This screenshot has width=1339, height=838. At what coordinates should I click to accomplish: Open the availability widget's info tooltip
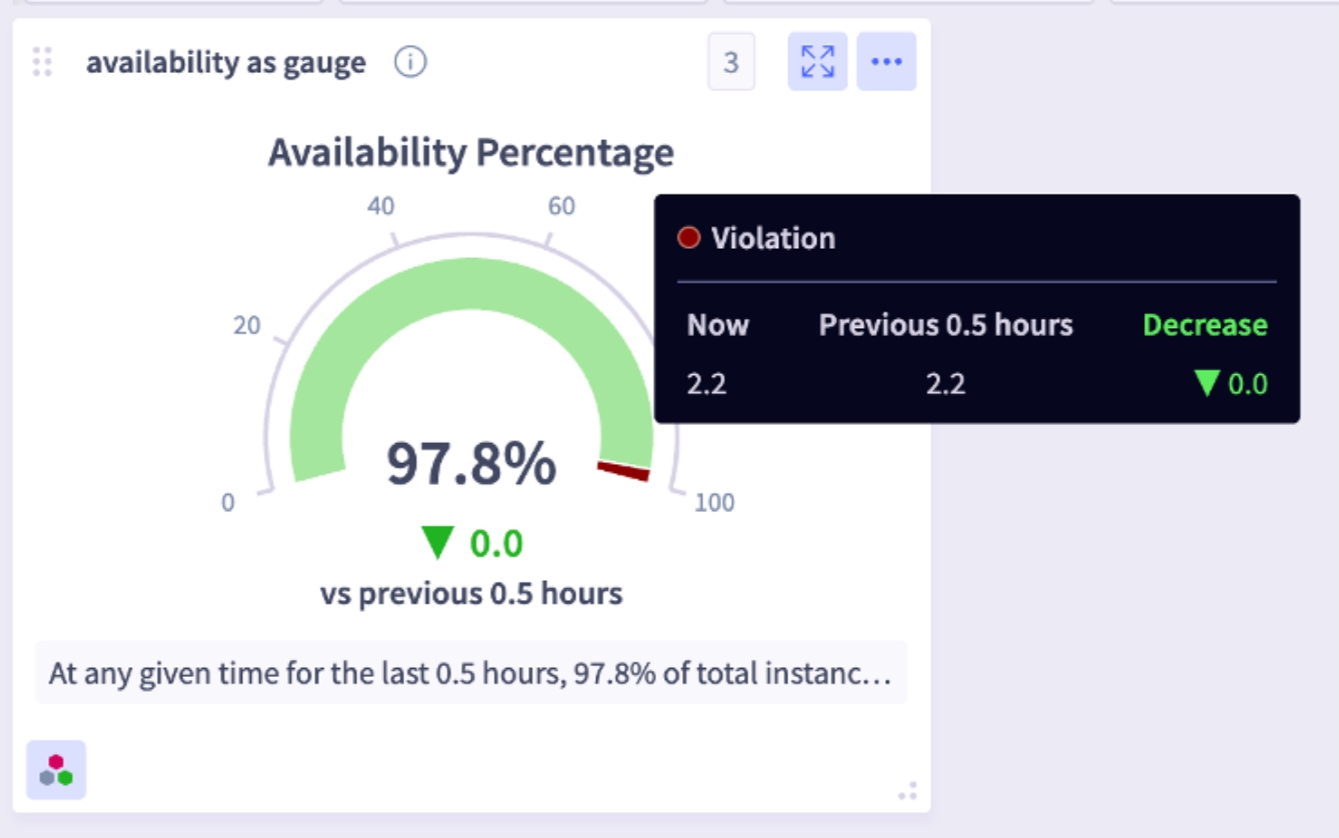411,62
